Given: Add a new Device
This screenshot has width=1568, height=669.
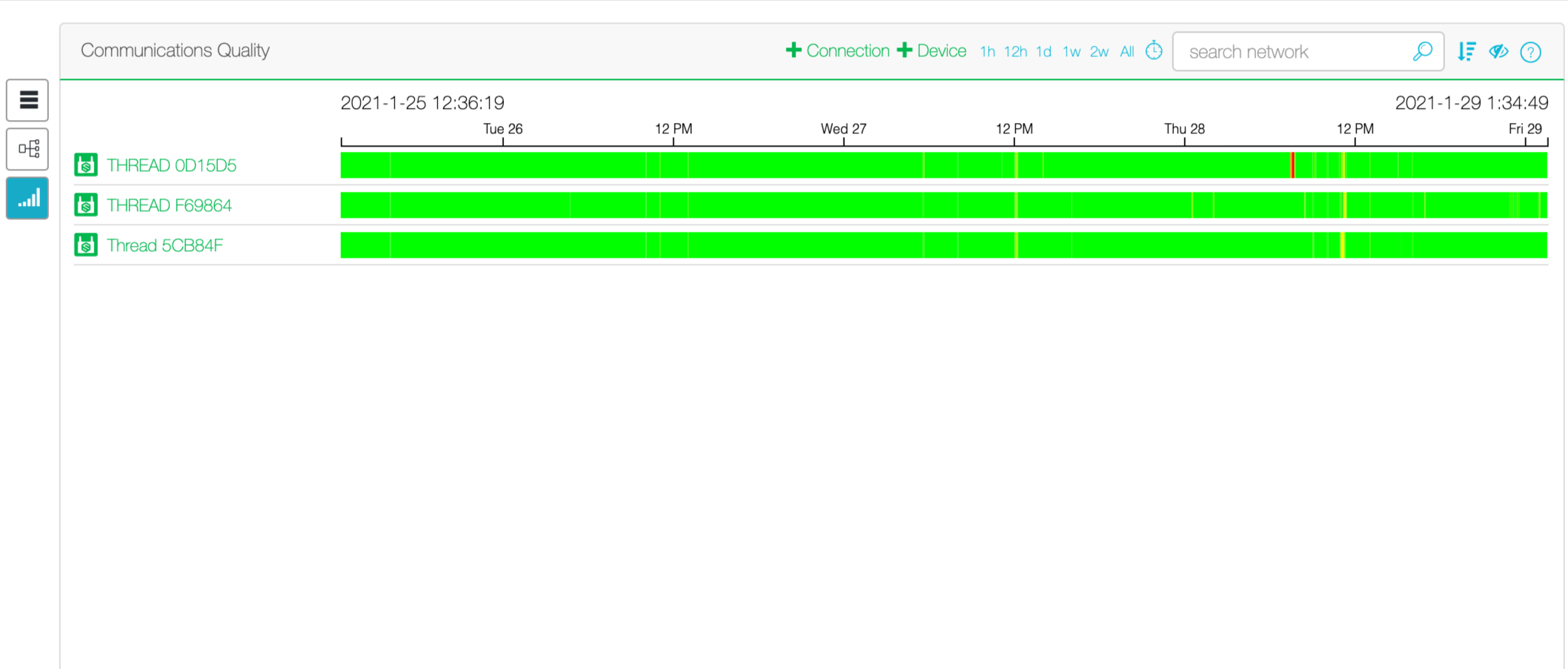Looking at the screenshot, I should tap(931, 50).
